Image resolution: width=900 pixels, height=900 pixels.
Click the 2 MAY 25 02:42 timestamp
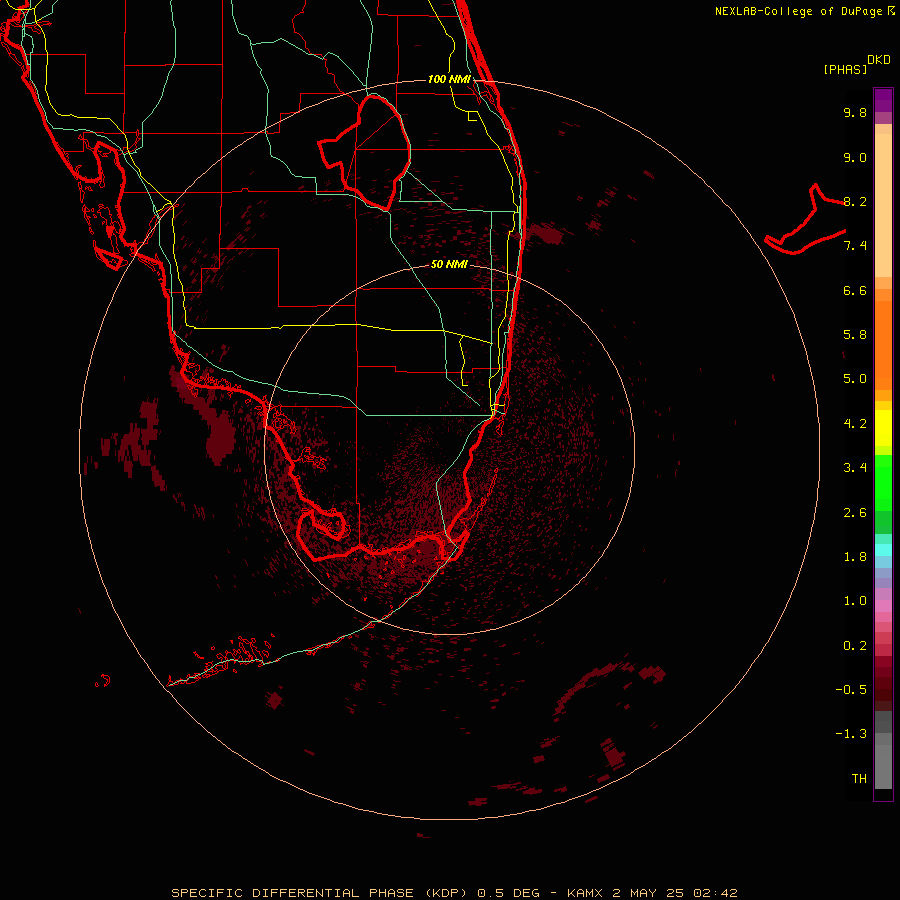pos(674,893)
